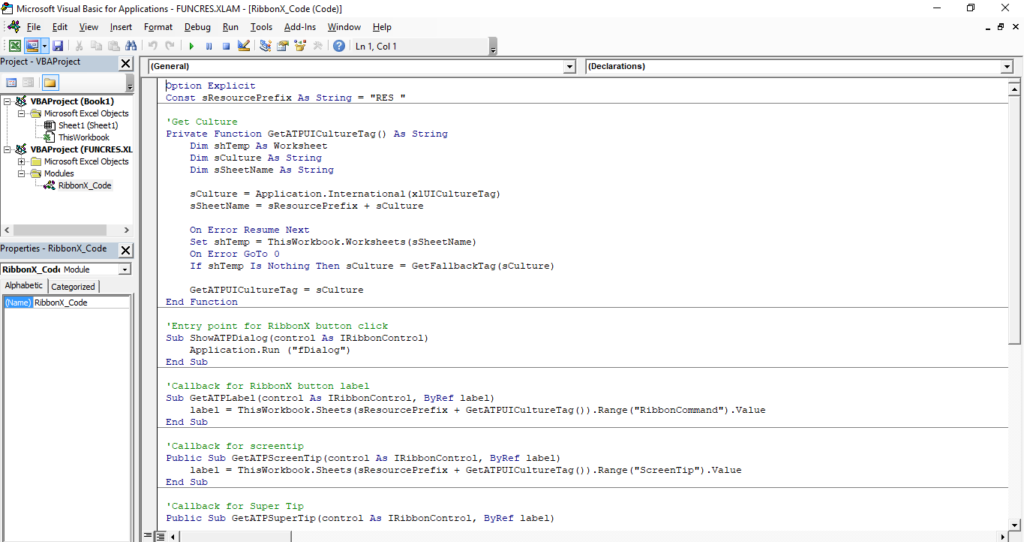Open the Debug menu
Image resolution: width=1024 pixels, height=542 pixels.
click(197, 27)
